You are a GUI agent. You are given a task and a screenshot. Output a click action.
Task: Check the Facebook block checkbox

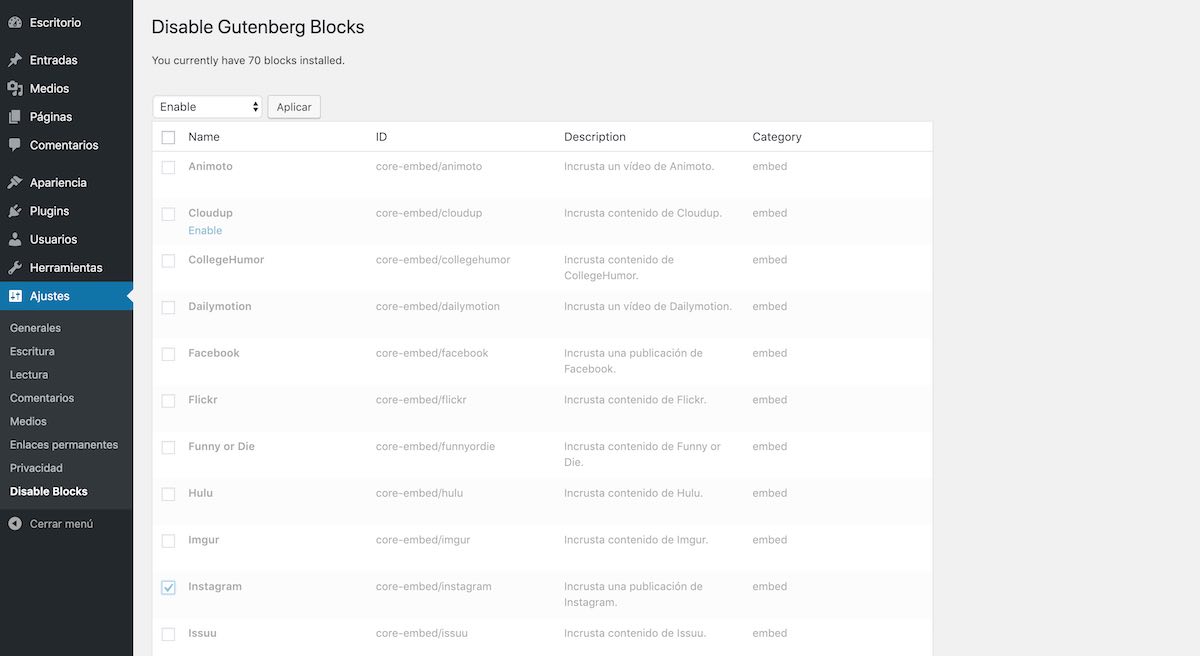point(168,354)
